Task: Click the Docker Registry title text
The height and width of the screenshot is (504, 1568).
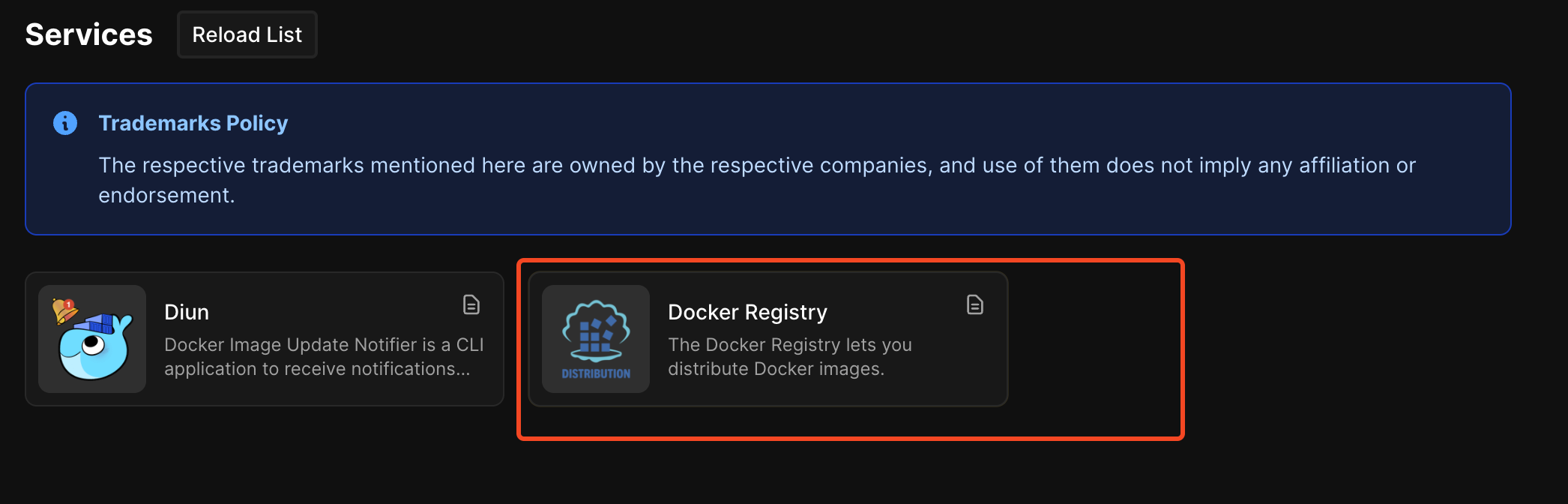Action: (747, 311)
